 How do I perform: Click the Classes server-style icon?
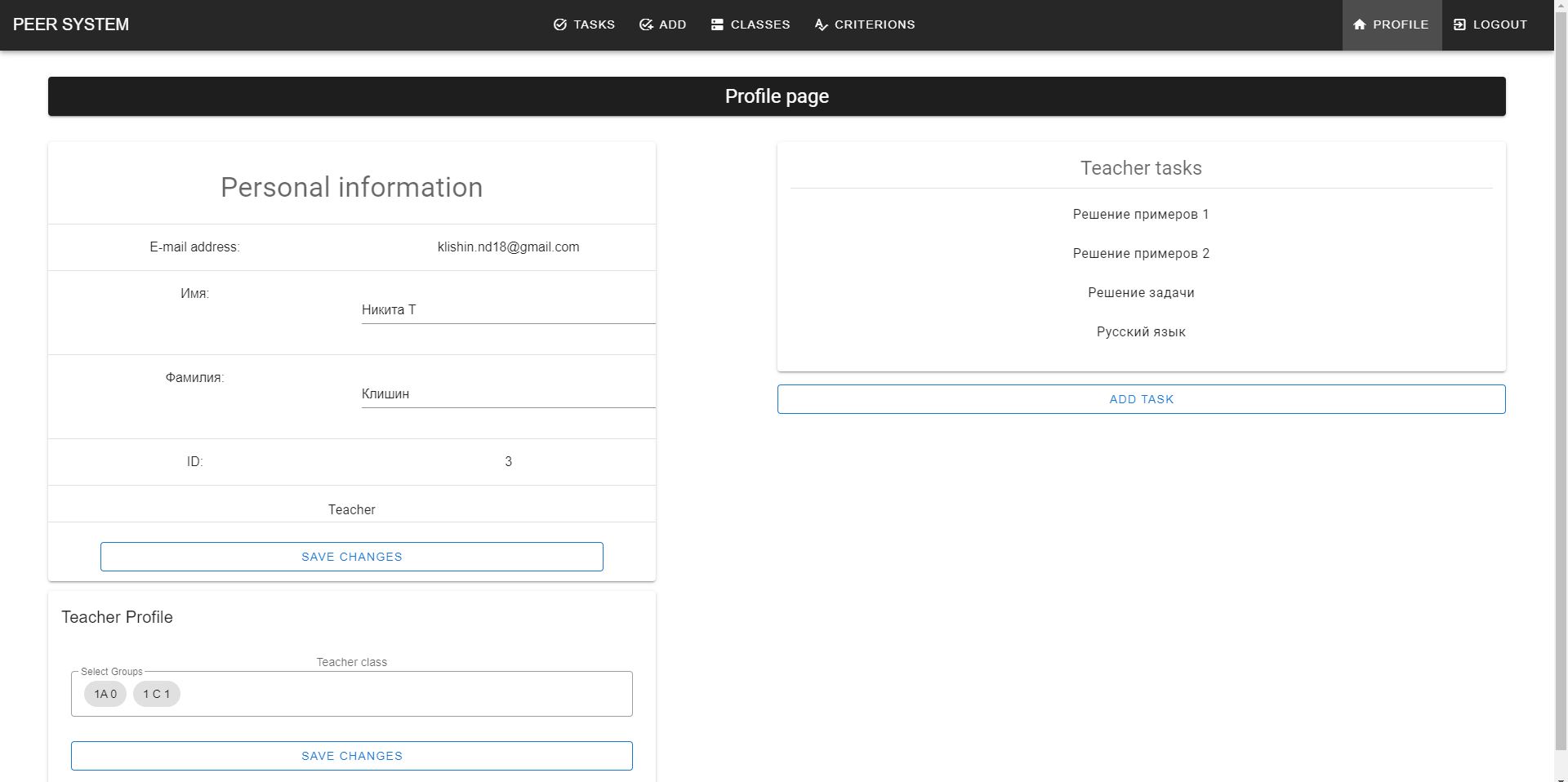[x=717, y=24]
